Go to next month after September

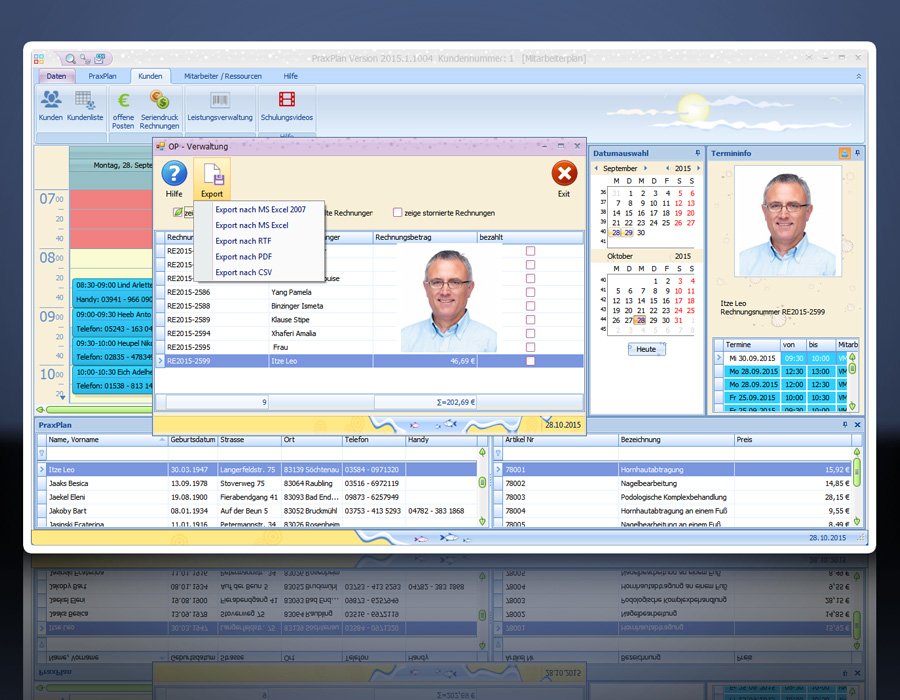click(645, 169)
